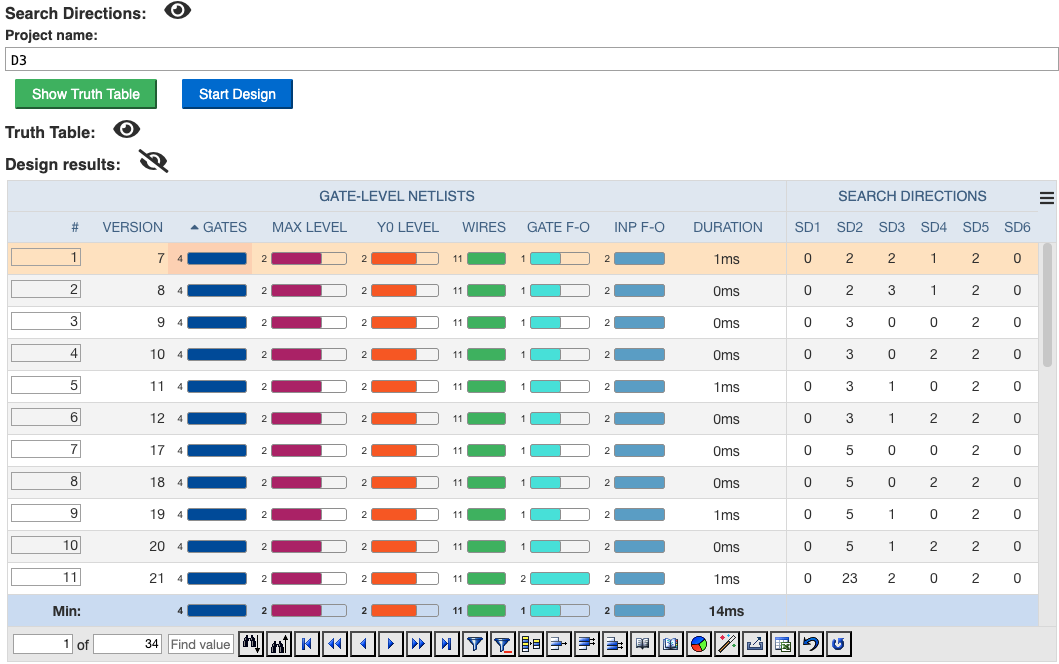Image resolution: width=1059 pixels, height=664 pixels.
Task: Jump to the first record
Action: (307, 644)
